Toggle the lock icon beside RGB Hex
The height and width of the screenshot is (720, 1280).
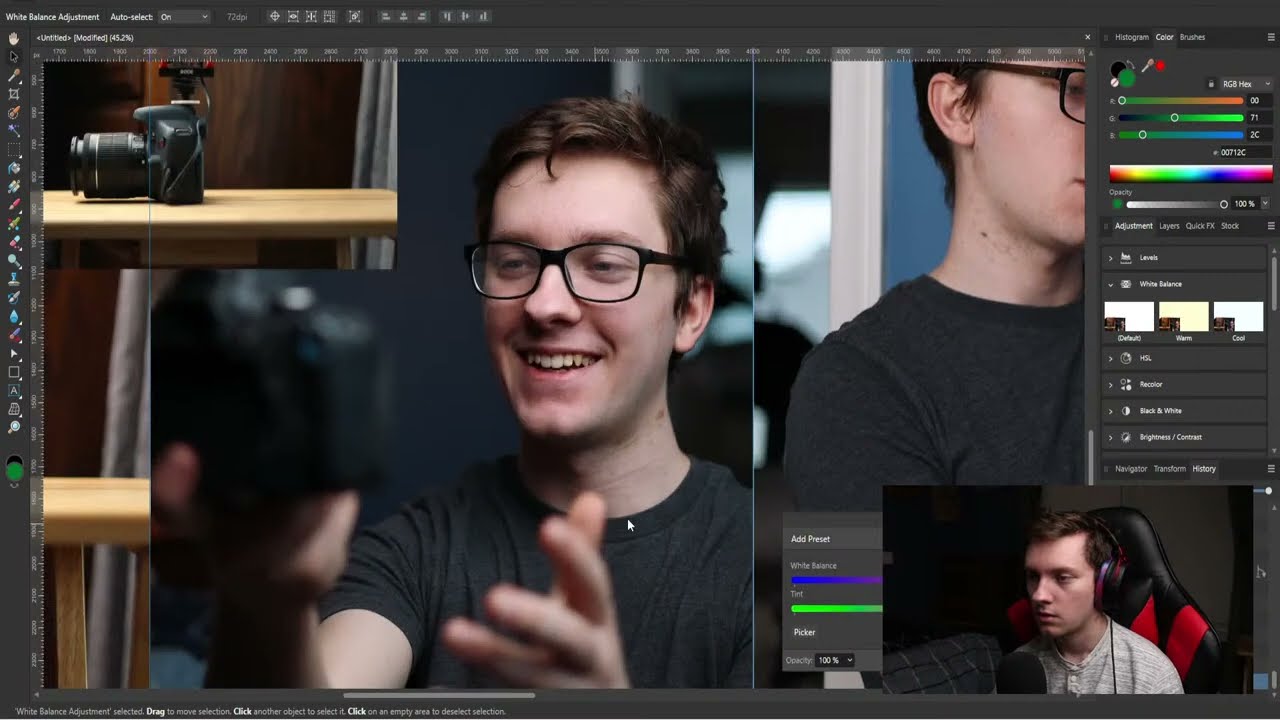pyautogui.click(x=1211, y=84)
